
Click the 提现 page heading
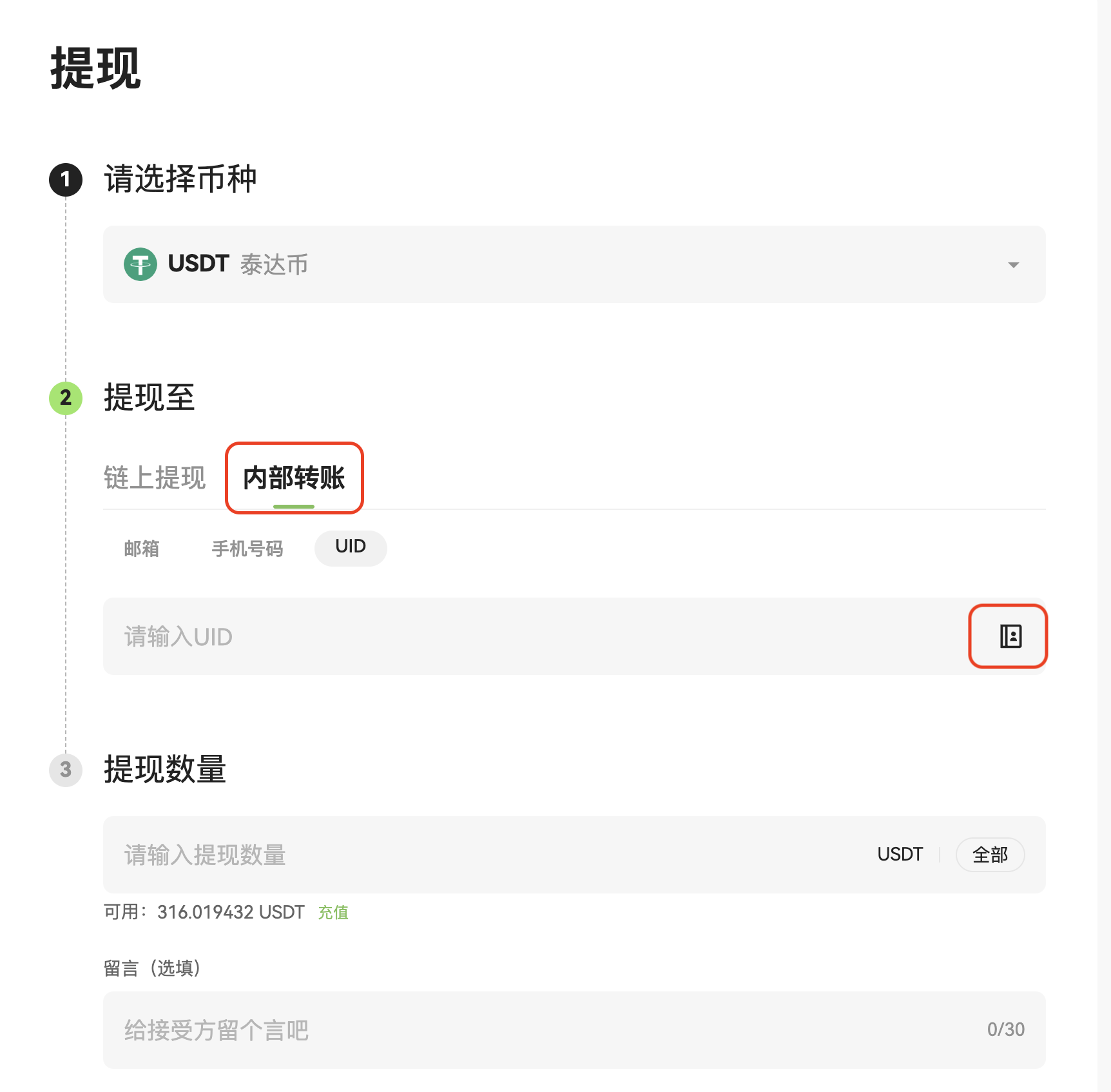pos(95,68)
